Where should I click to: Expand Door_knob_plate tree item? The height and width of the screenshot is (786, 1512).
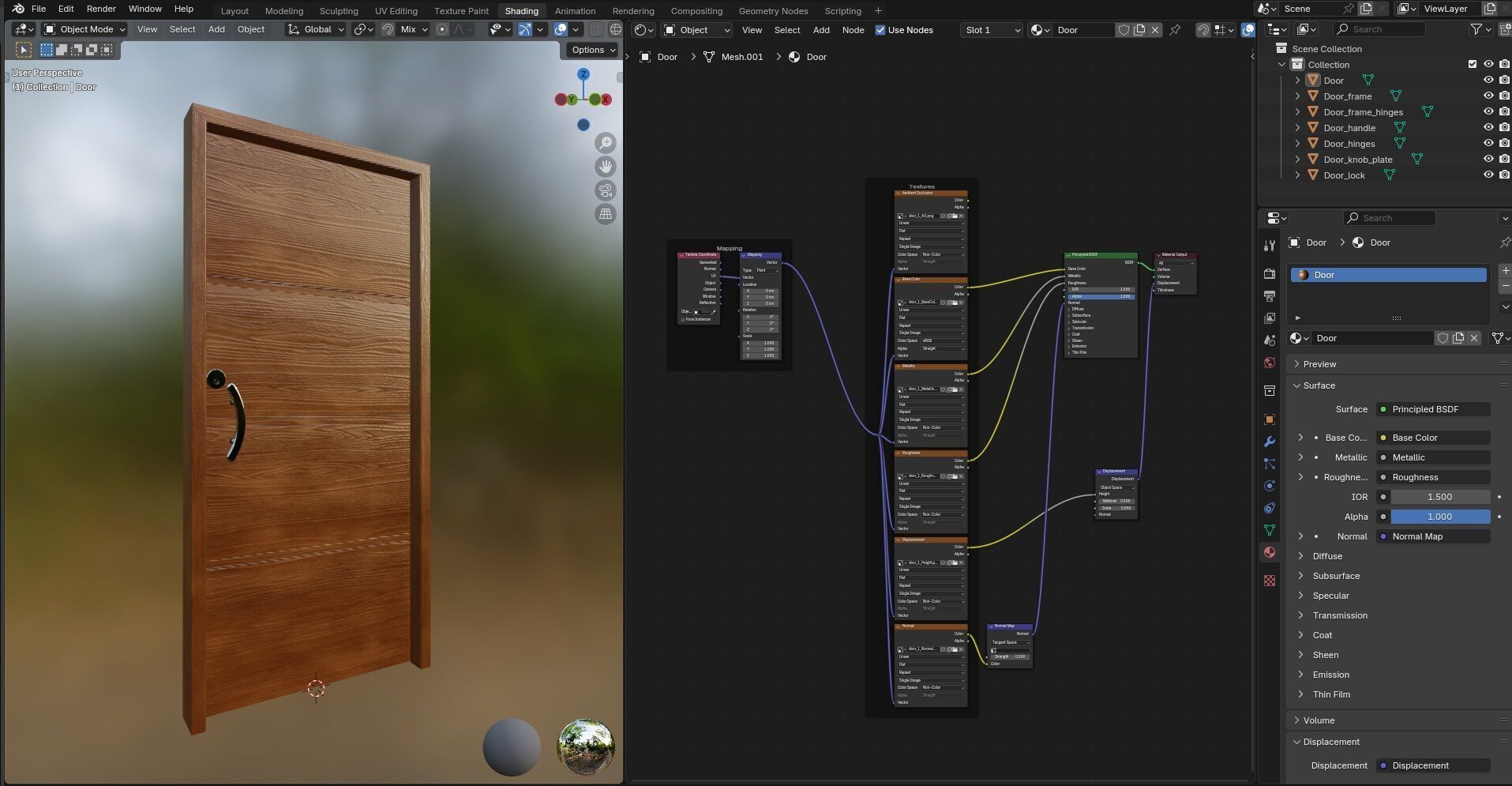coord(1297,159)
